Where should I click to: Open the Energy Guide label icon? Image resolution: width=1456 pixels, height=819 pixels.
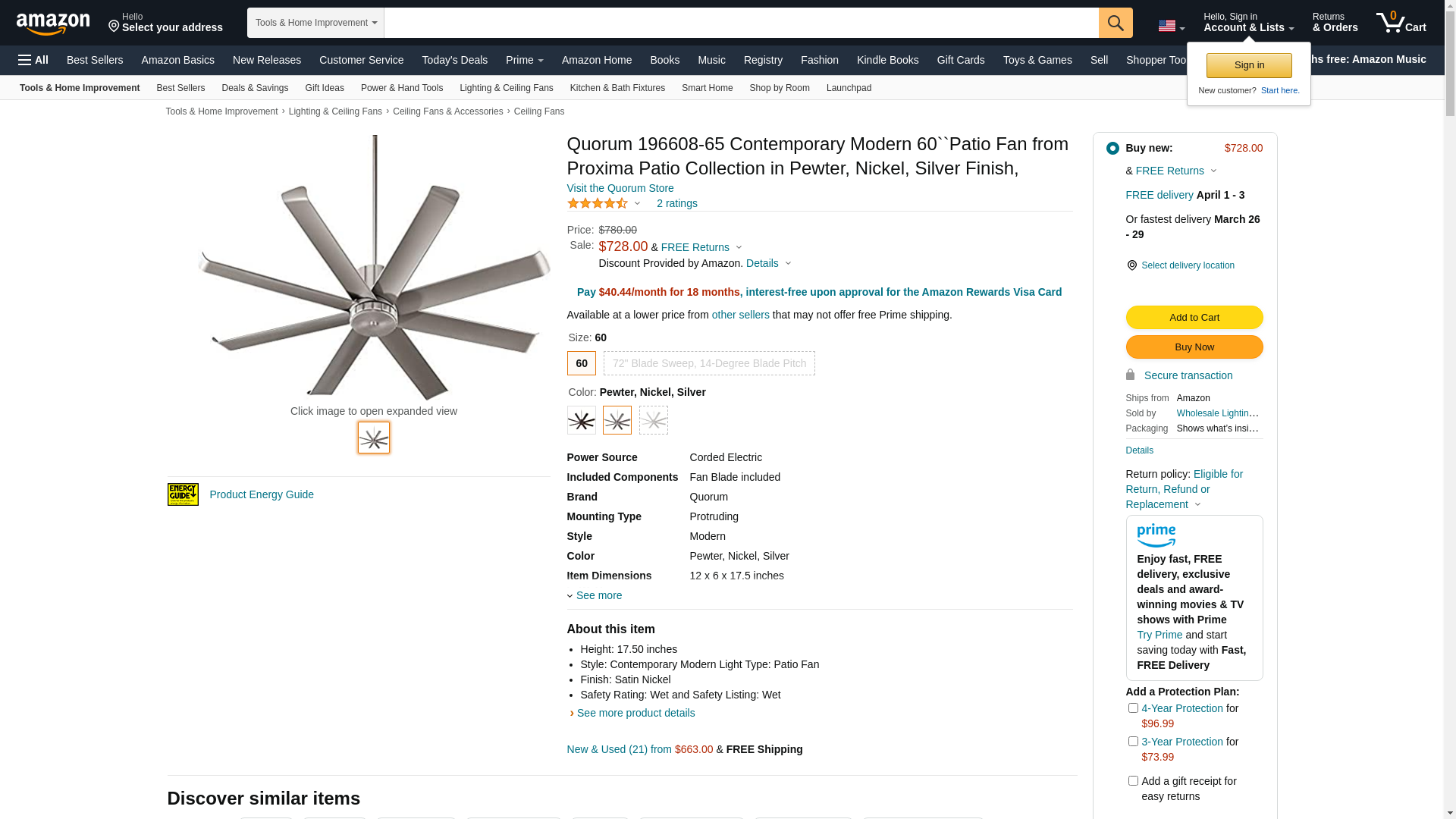click(x=183, y=494)
